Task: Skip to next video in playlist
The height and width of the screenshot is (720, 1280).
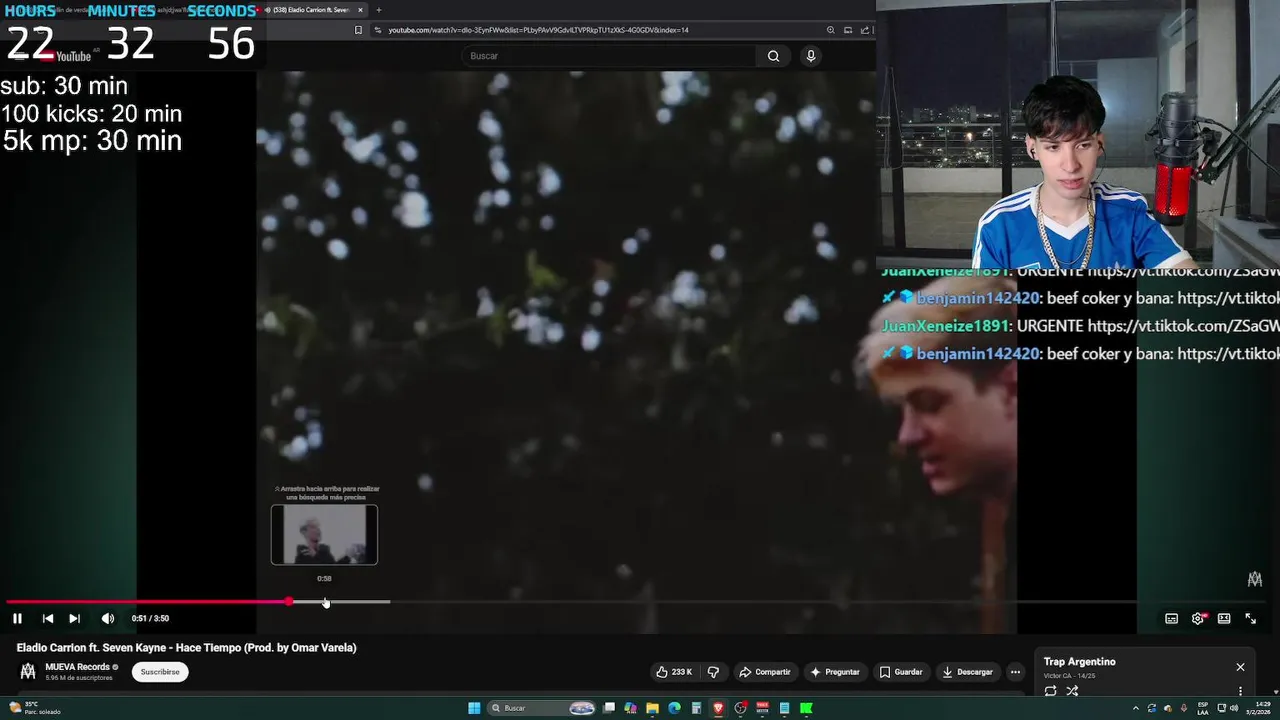Action: point(74,618)
